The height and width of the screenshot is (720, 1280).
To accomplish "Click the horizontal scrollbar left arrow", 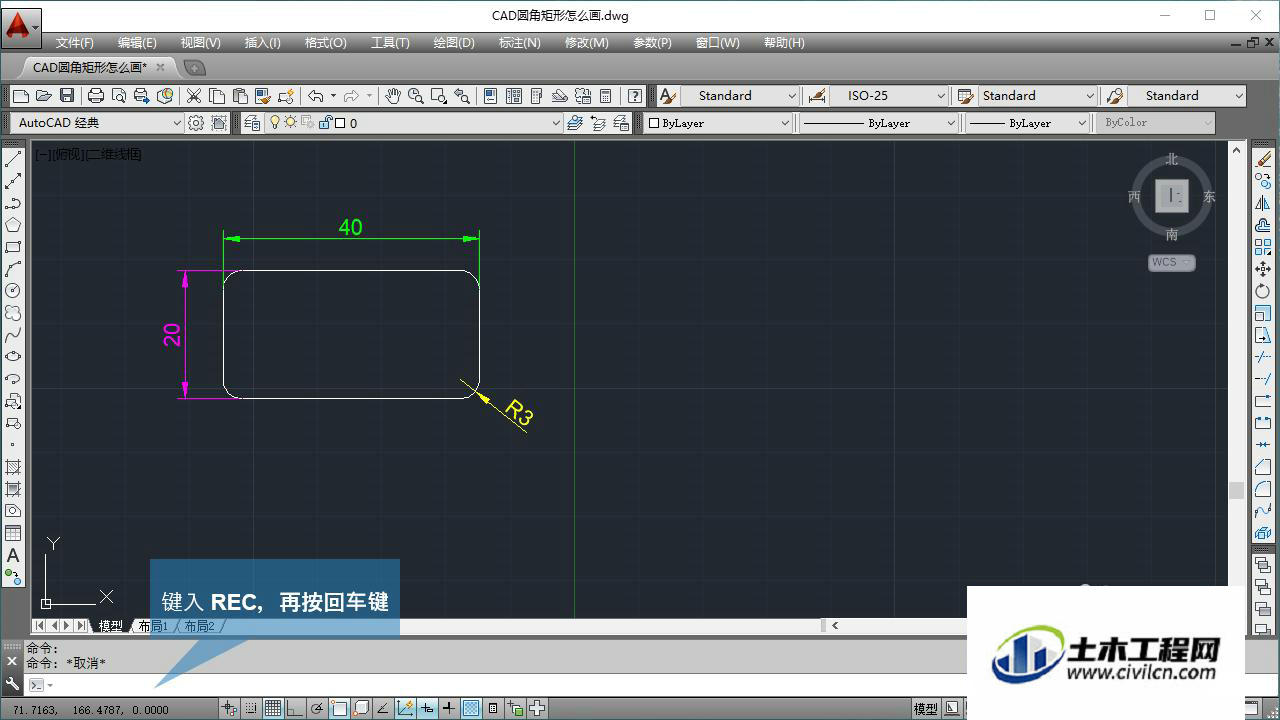I will [834, 626].
